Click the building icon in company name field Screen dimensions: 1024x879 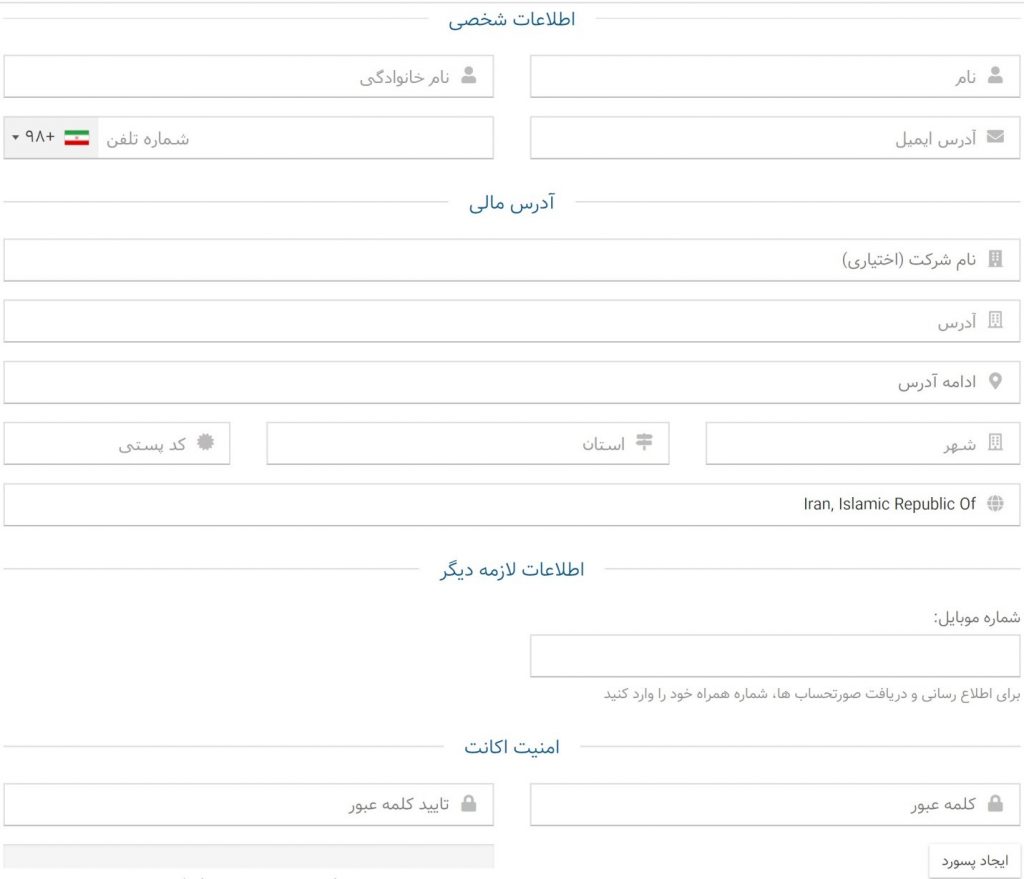click(994, 260)
